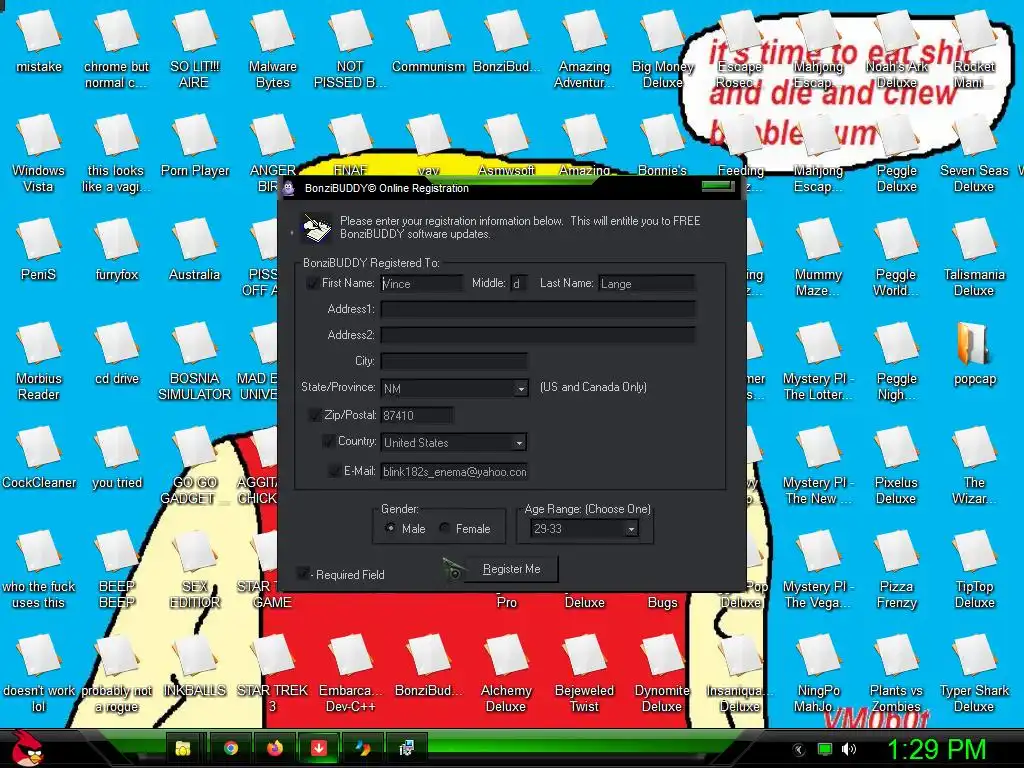This screenshot has width=1024, height=768.
Task: Select the 'Australia' desktop icon
Action: click(195, 249)
